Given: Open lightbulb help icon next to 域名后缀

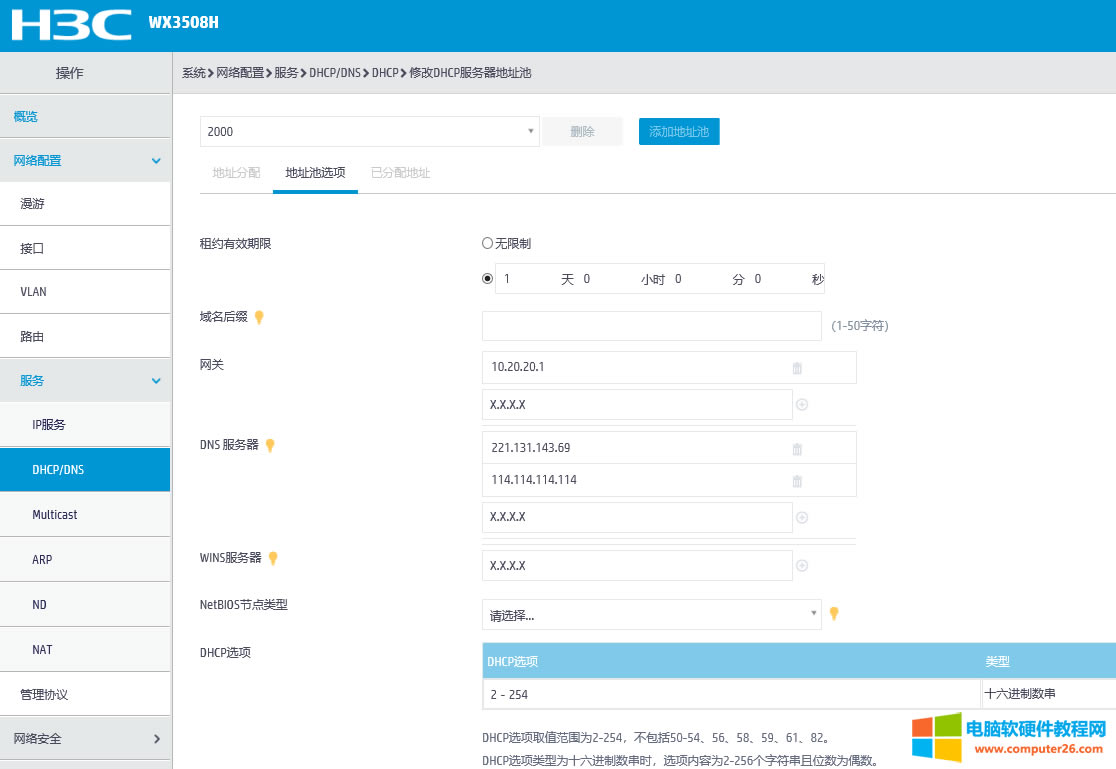Looking at the screenshot, I should pyautogui.click(x=259, y=317).
